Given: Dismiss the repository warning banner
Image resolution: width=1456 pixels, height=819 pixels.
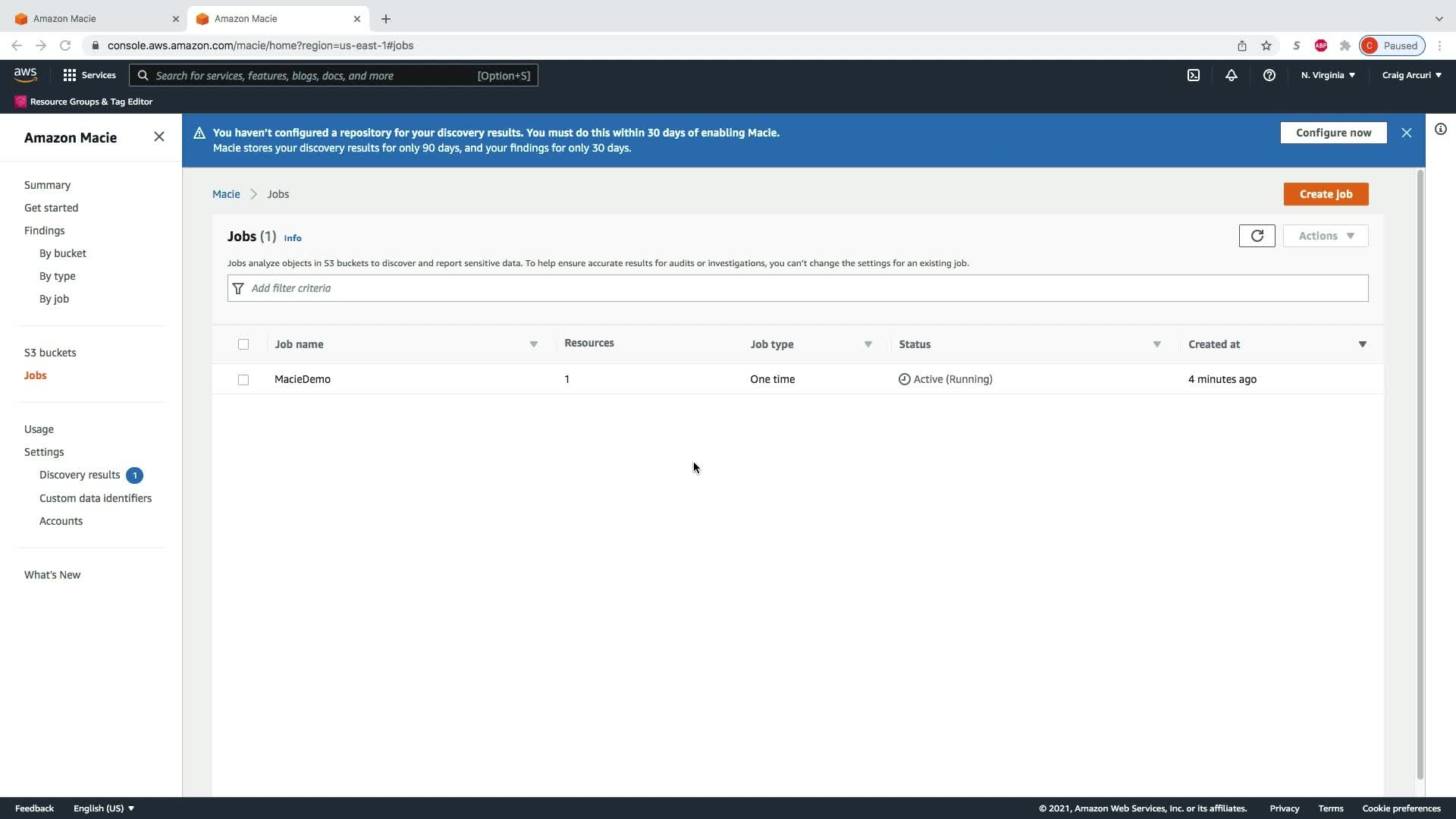Looking at the screenshot, I should [x=1406, y=133].
